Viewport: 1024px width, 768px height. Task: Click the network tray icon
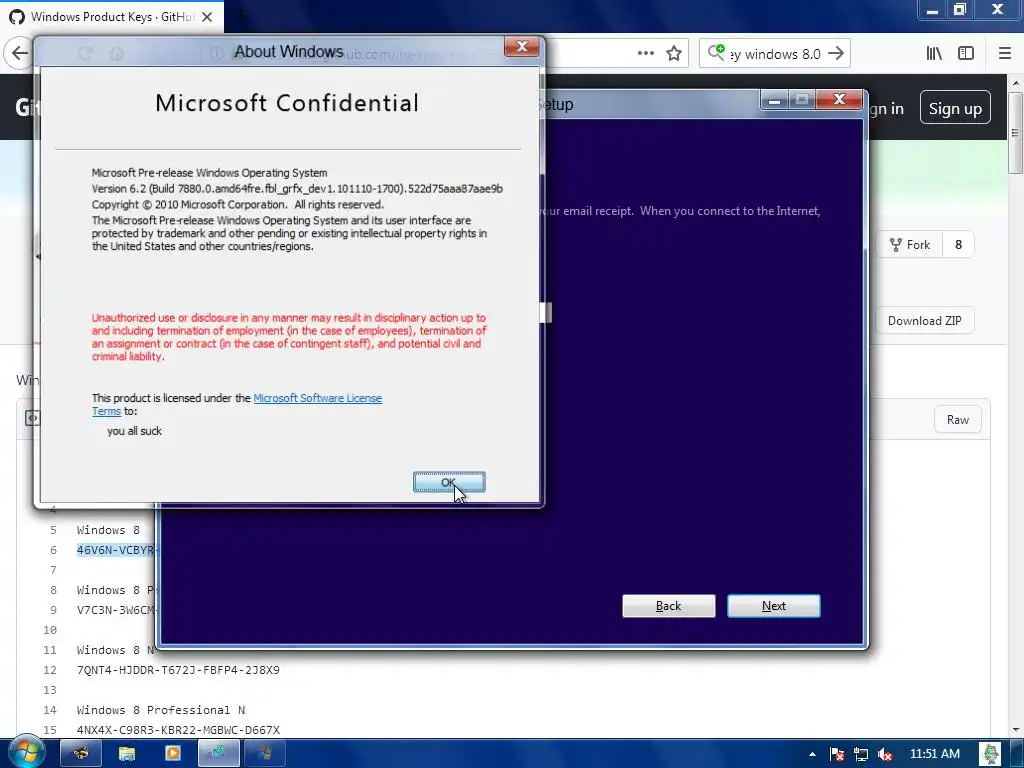point(861,754)
